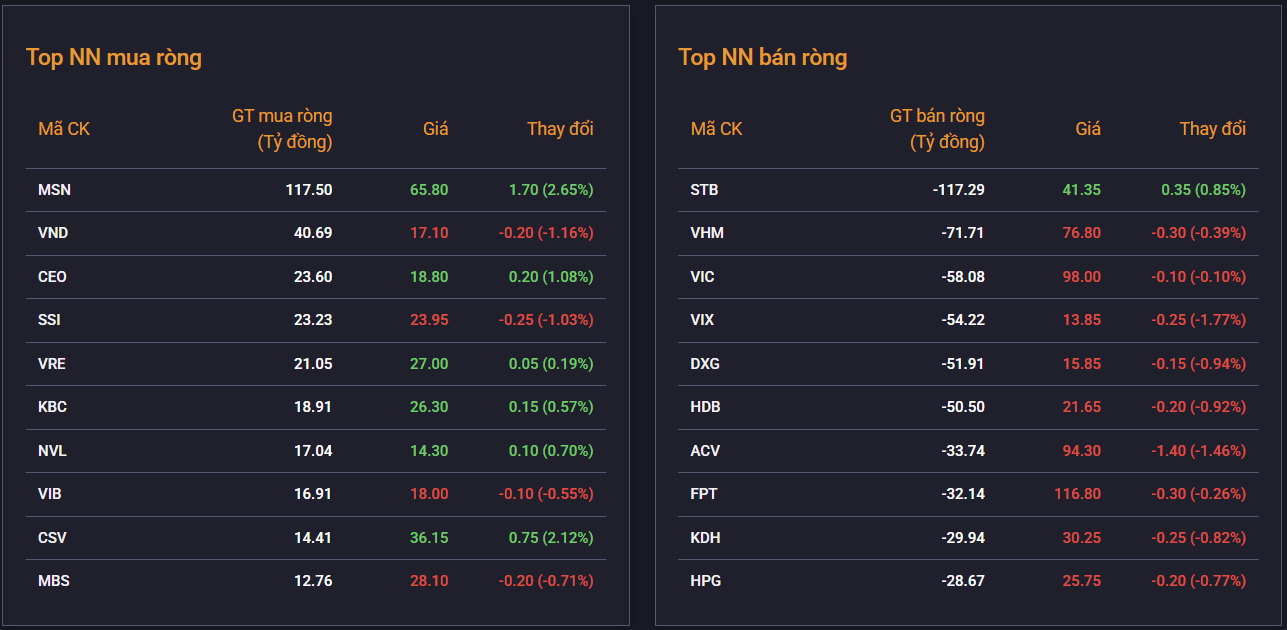This screenshot has width=1287, height=630.
Task: Click VND net buy value 40.69
Action: coord(313,233)
